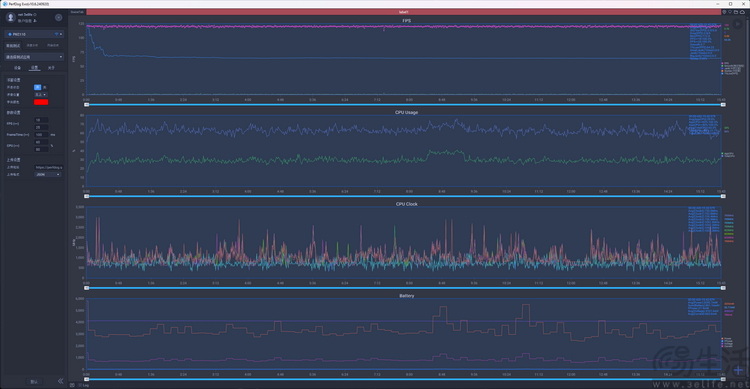Click the second FPS threshold input field

(x=41, y=127)
